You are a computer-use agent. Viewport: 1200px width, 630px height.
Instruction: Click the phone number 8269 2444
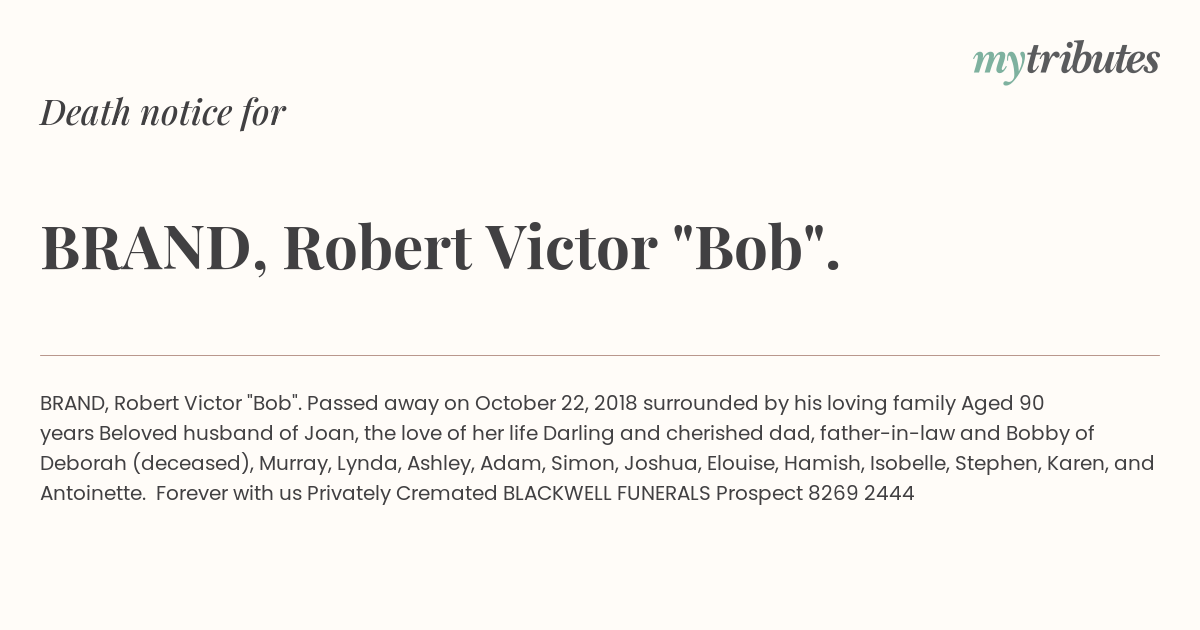click(861, 494)
